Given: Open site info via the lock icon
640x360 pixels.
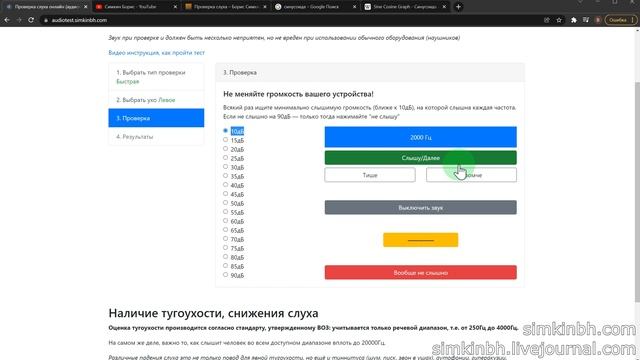Looking at the screenshot, I should [x=46, y=20].
